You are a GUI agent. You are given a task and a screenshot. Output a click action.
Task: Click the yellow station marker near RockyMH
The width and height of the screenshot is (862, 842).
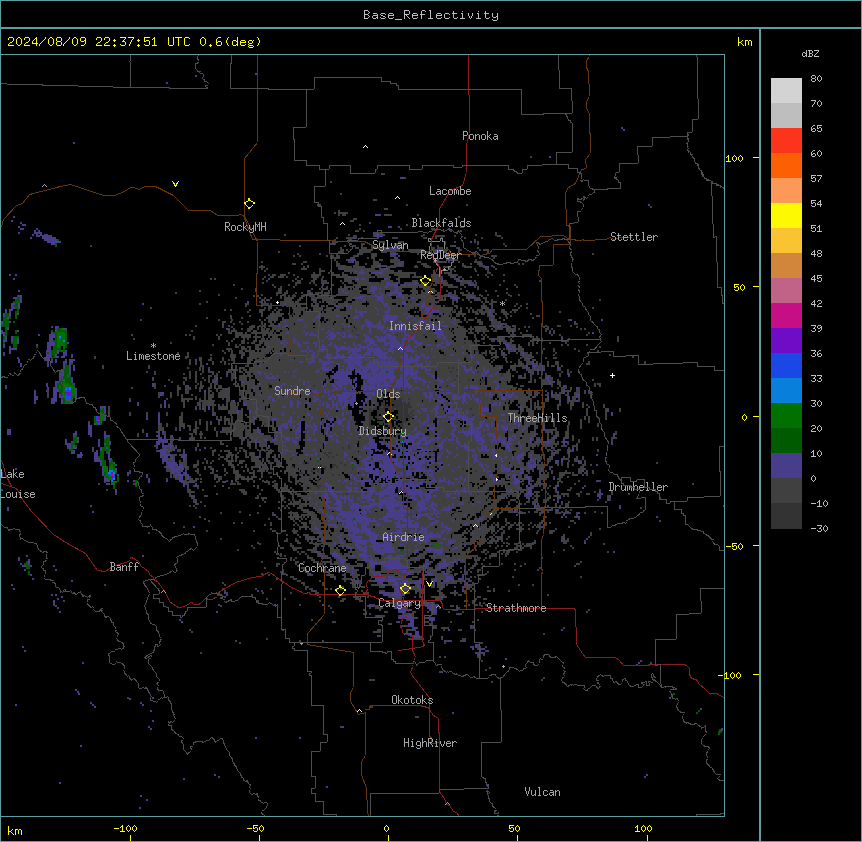pos(250,204)
